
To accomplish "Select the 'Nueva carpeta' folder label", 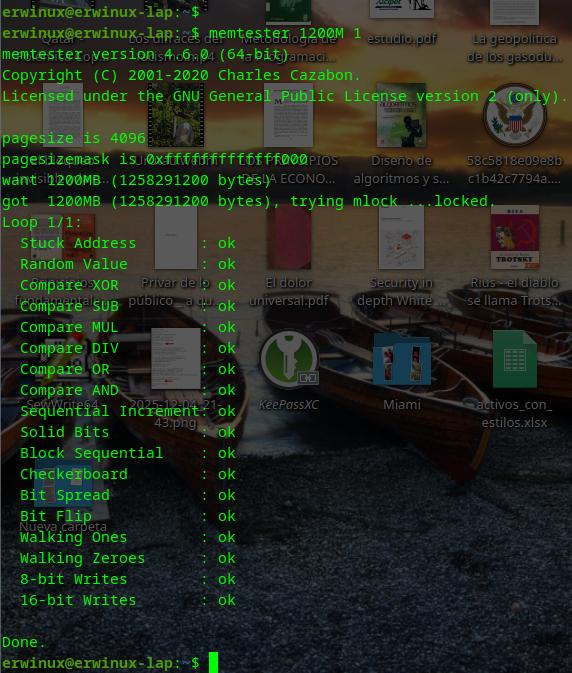I will (63, 527).
